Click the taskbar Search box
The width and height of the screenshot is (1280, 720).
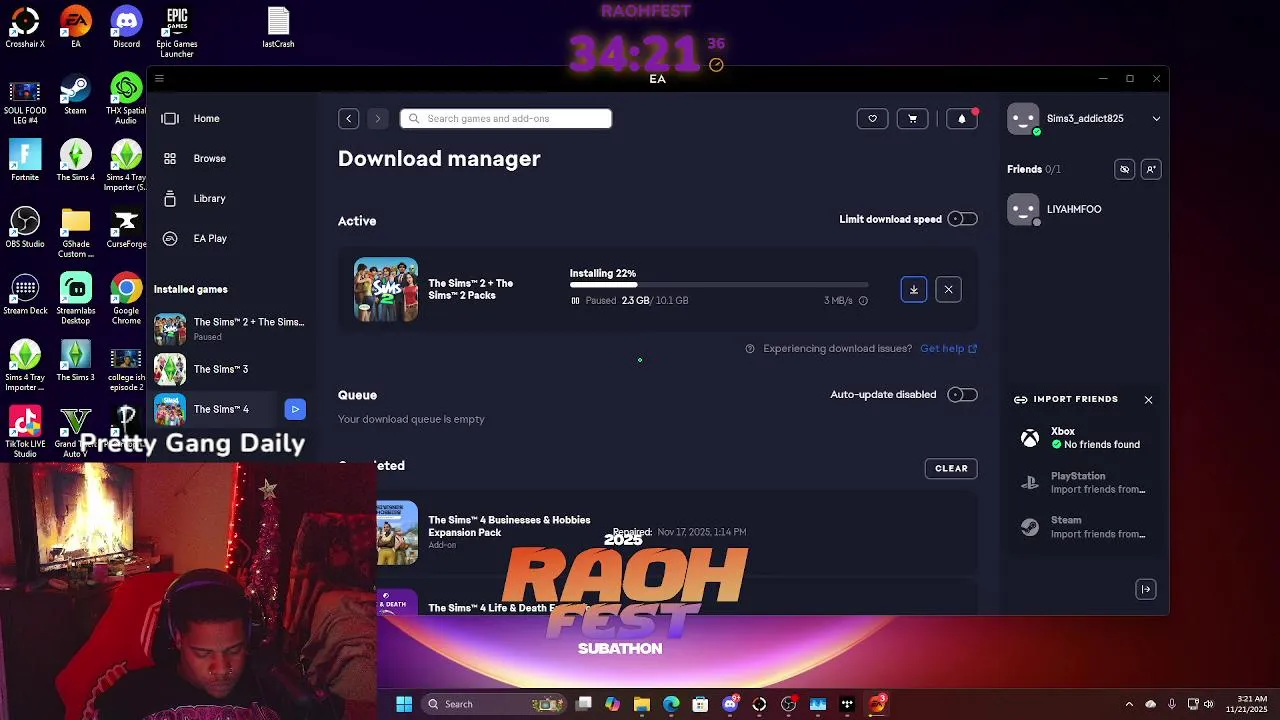[495, 704]
